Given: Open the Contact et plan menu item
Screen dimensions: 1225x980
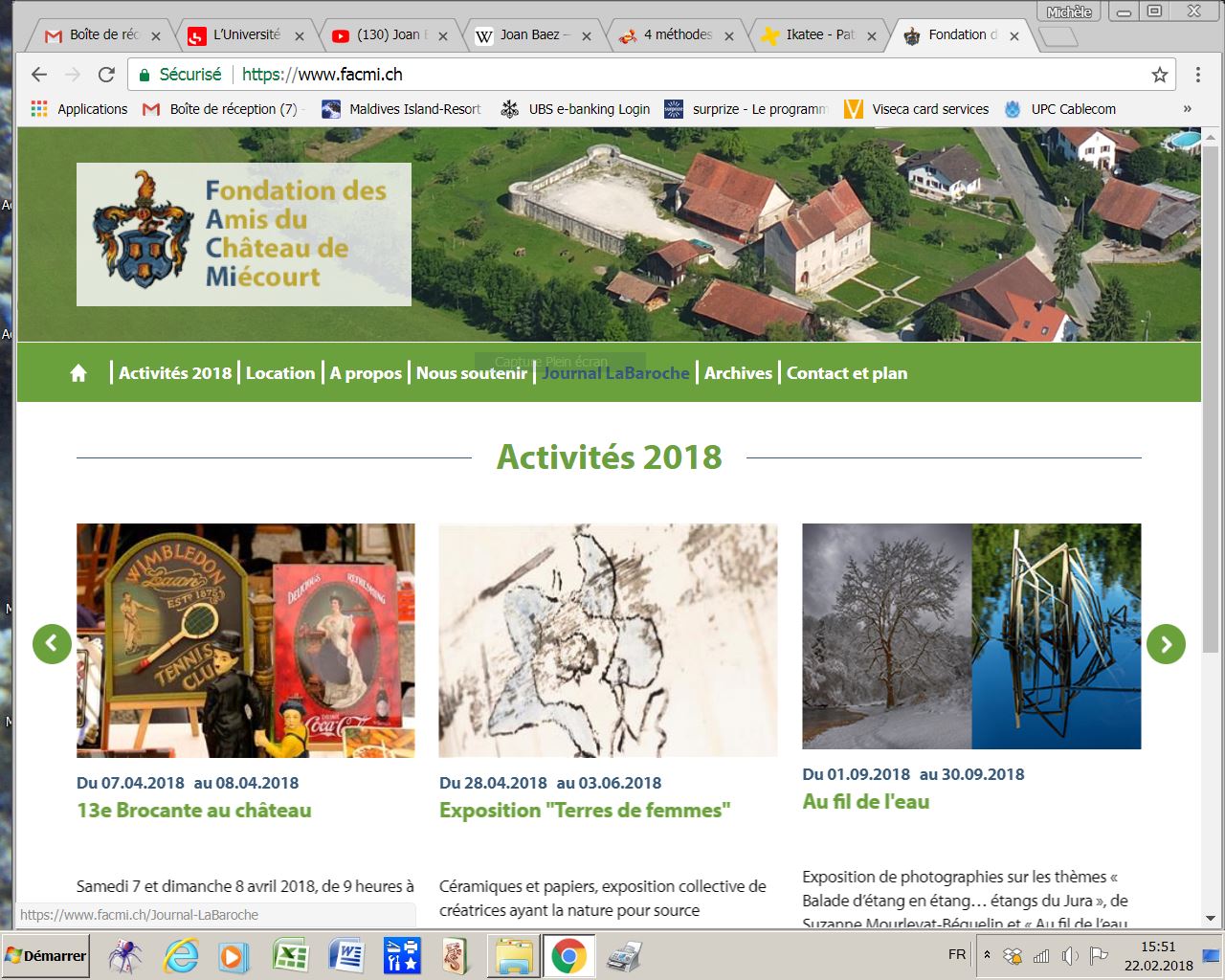Looking at the screenshot, I should [x=846, y=373].
